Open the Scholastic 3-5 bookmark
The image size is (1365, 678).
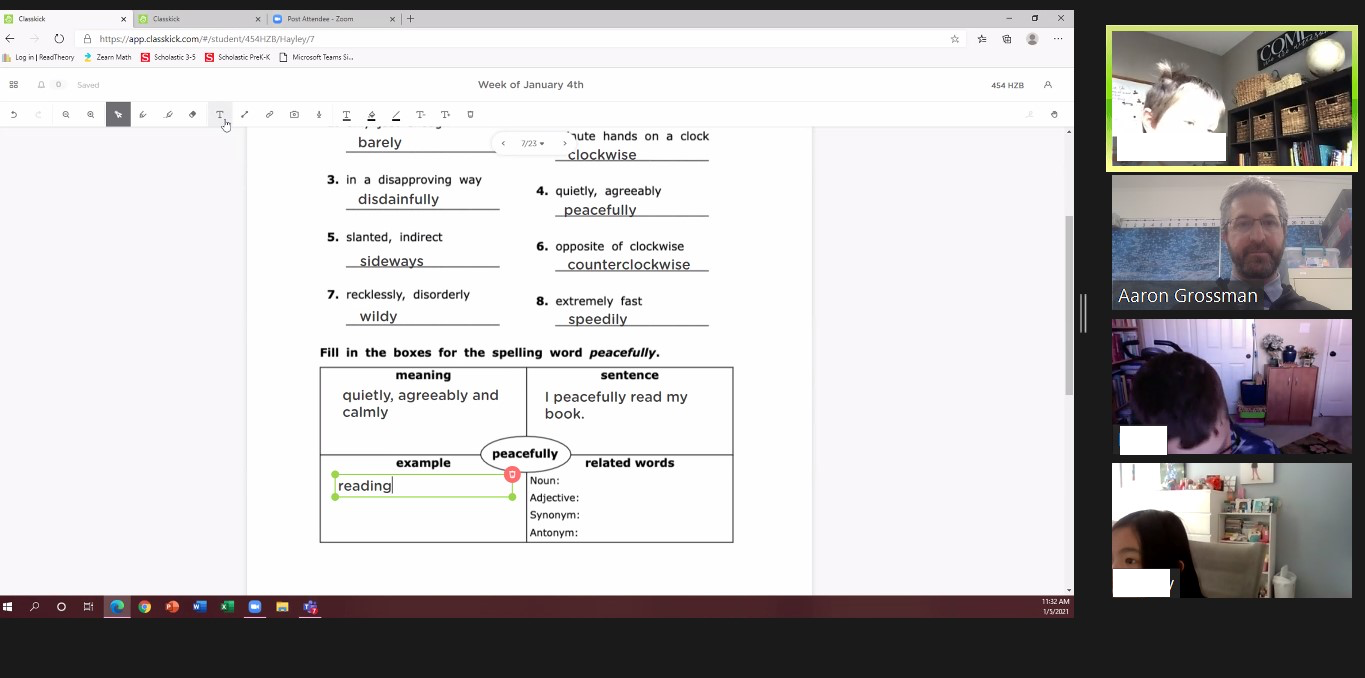tap(168, 57)
